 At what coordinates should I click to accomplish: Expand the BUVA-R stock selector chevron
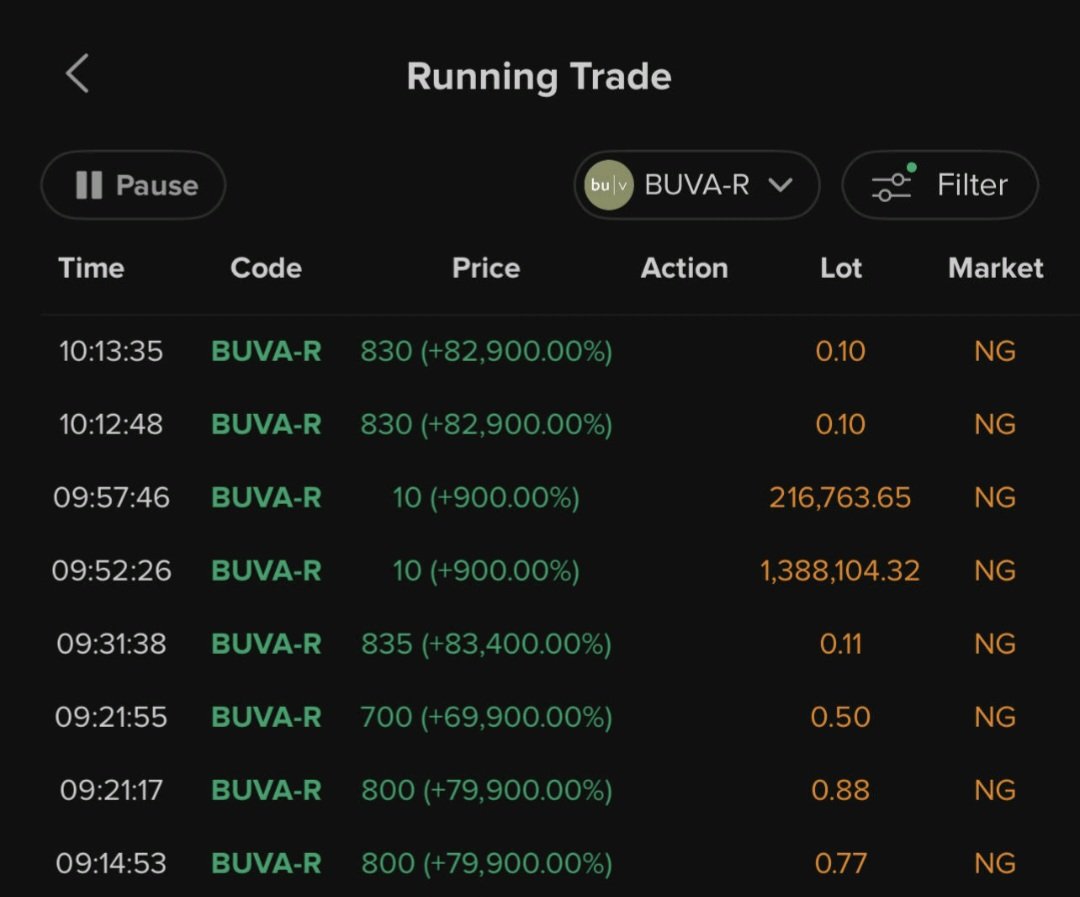780,185
